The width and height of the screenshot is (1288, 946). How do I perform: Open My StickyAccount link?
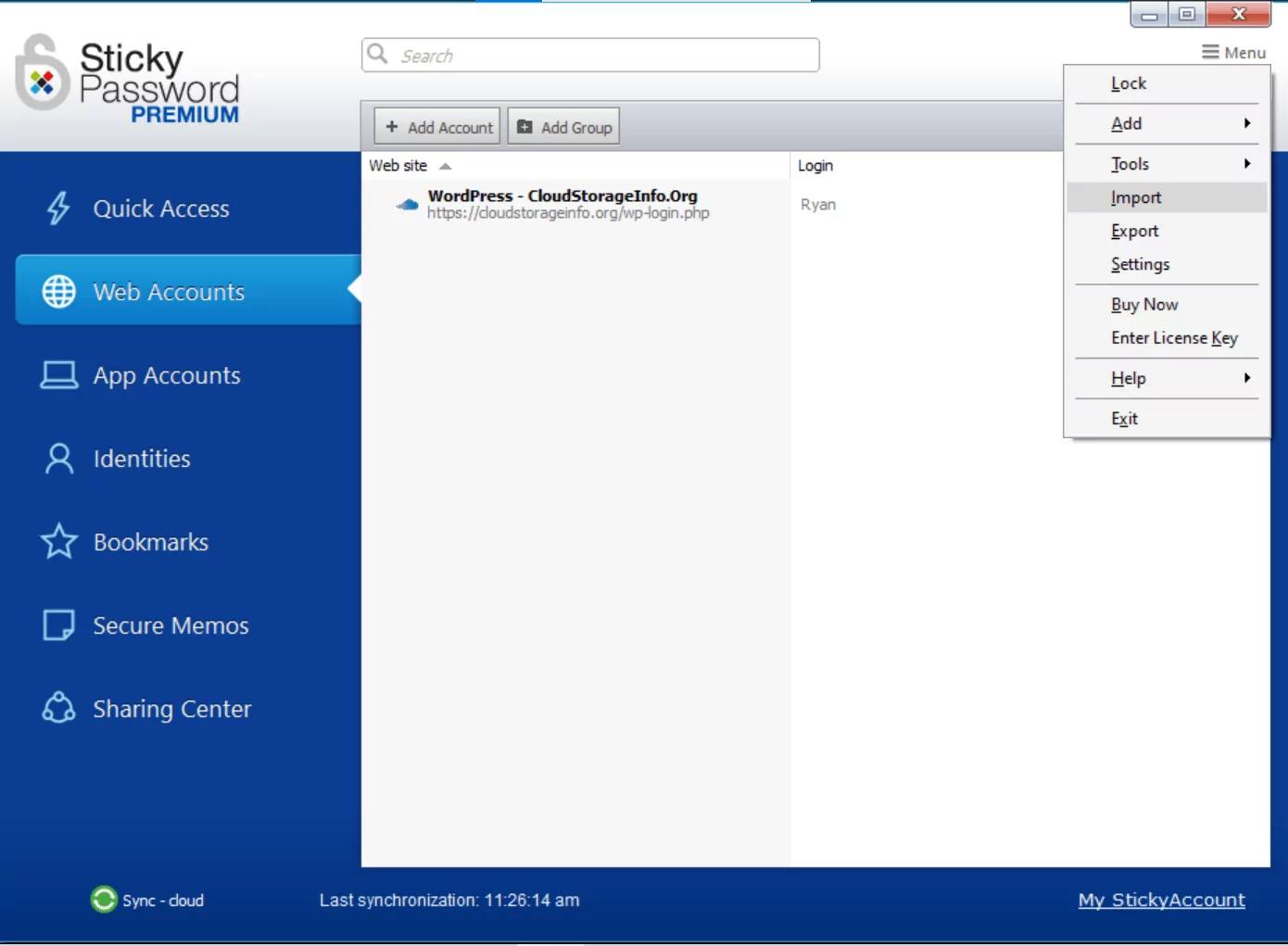tap(1161, 899)
